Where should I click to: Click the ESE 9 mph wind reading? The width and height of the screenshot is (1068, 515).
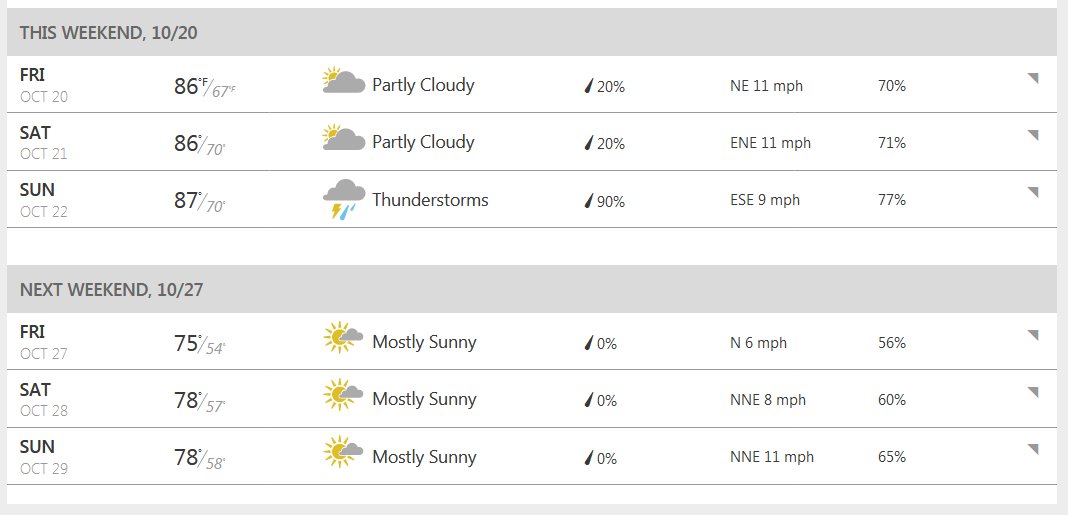[765, 200]
